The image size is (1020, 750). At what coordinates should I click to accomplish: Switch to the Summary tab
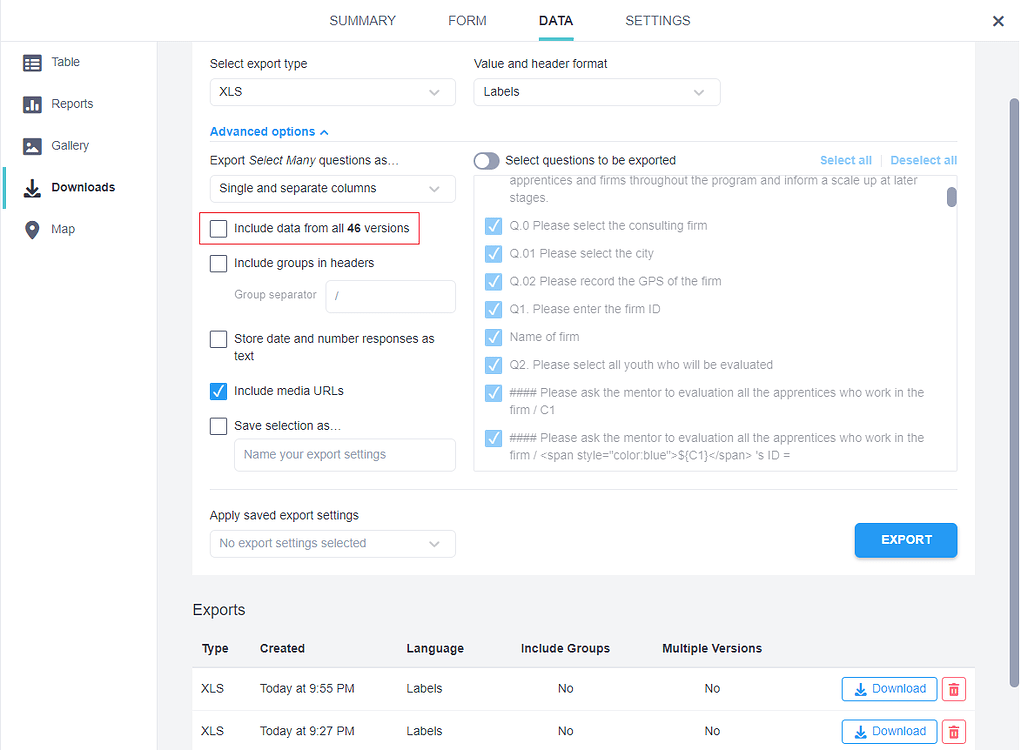pos(362,20)
